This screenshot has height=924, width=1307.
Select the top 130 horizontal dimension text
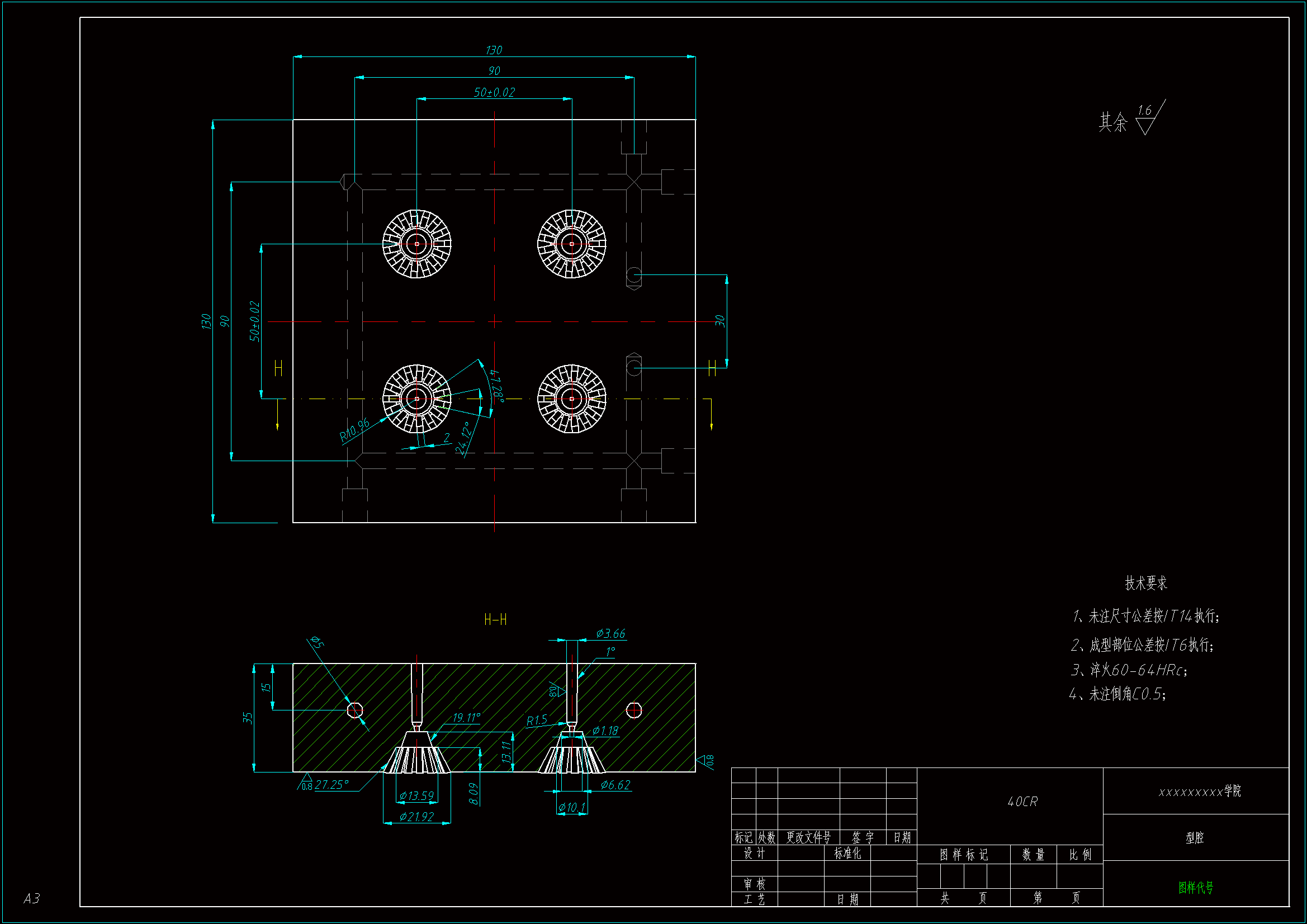494,50
